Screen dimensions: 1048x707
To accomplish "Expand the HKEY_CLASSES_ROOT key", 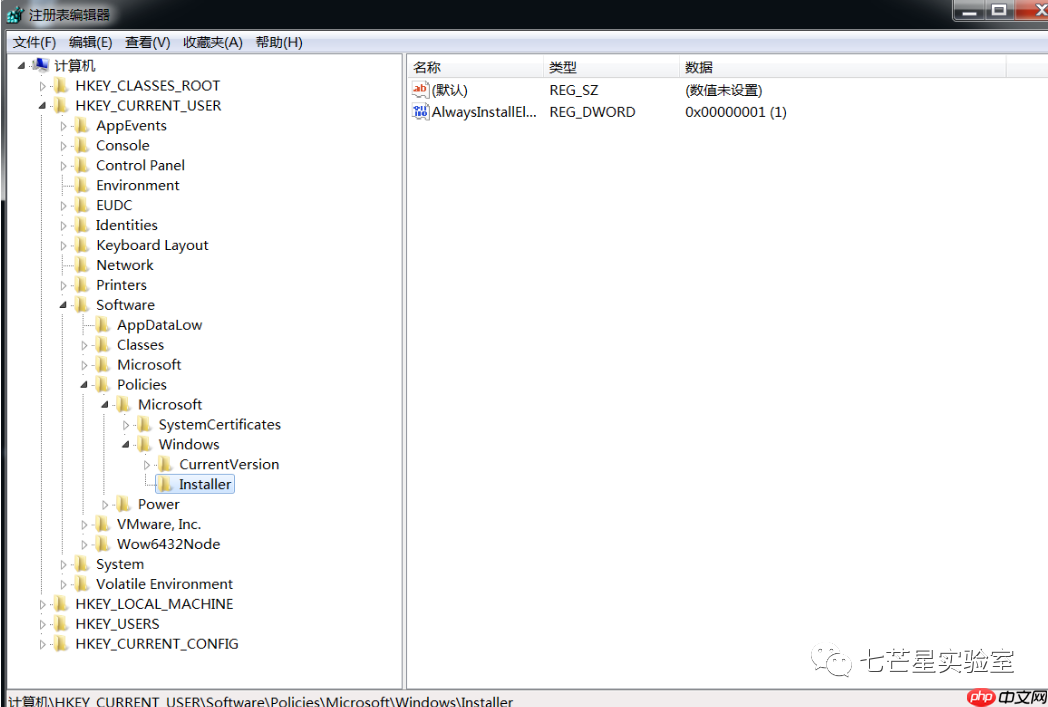I will [x=41, y=85].
